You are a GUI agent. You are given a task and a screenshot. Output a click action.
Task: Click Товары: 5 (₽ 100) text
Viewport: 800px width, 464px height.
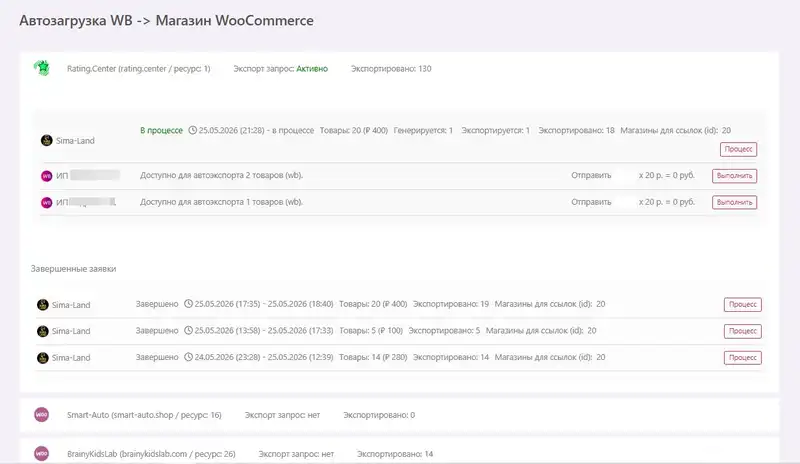tap(371, 330)
